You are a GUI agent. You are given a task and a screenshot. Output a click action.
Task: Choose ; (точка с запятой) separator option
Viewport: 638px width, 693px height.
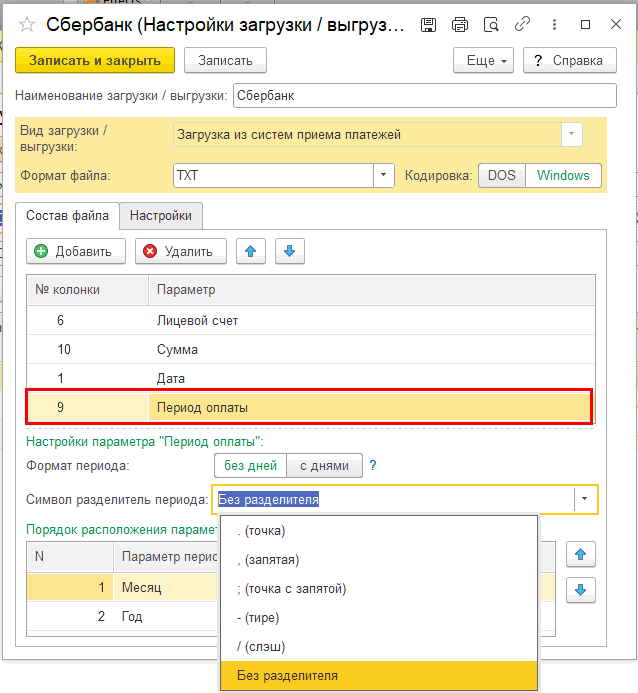[379, 589]
